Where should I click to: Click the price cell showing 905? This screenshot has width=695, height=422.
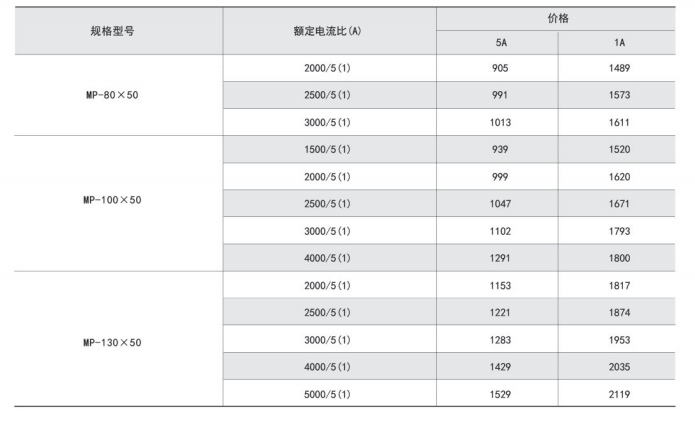[501, 68]
